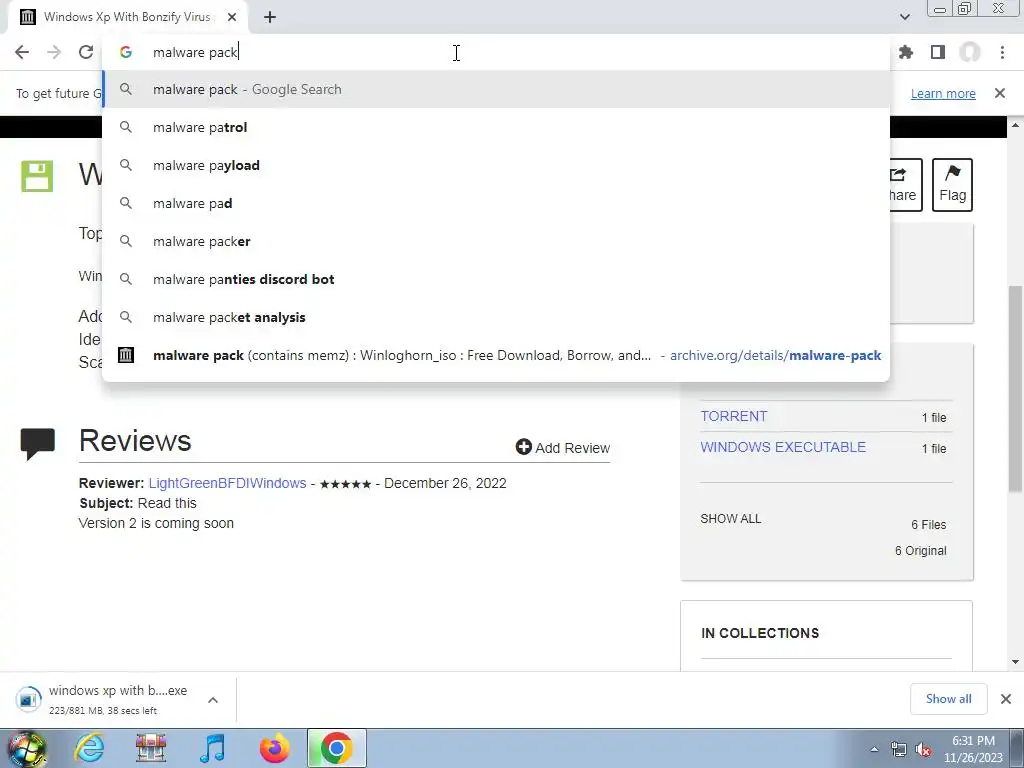This screenshot has height=768, width=1024.
Task: Click the Share button
Action: [904, 185]
